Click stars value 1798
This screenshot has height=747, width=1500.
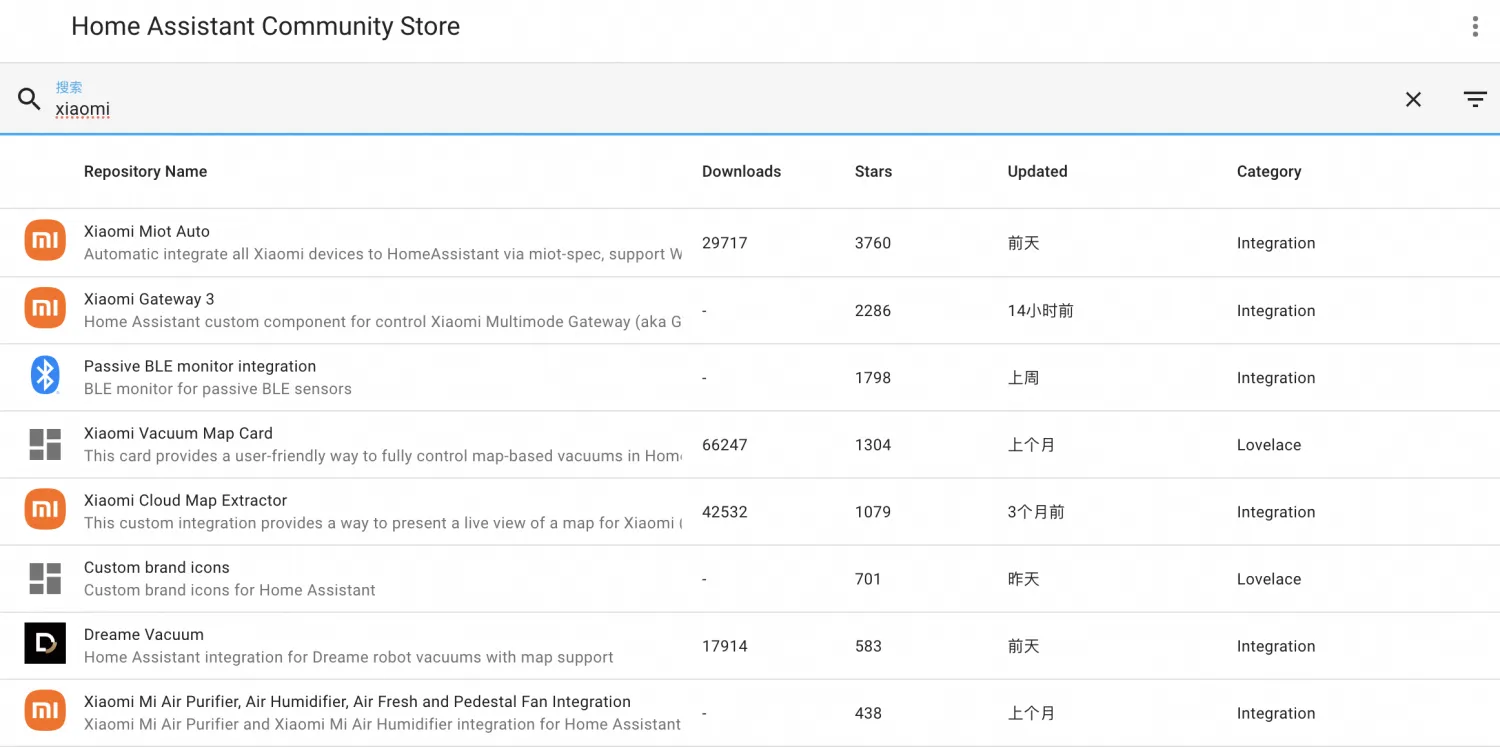[873, 378]
